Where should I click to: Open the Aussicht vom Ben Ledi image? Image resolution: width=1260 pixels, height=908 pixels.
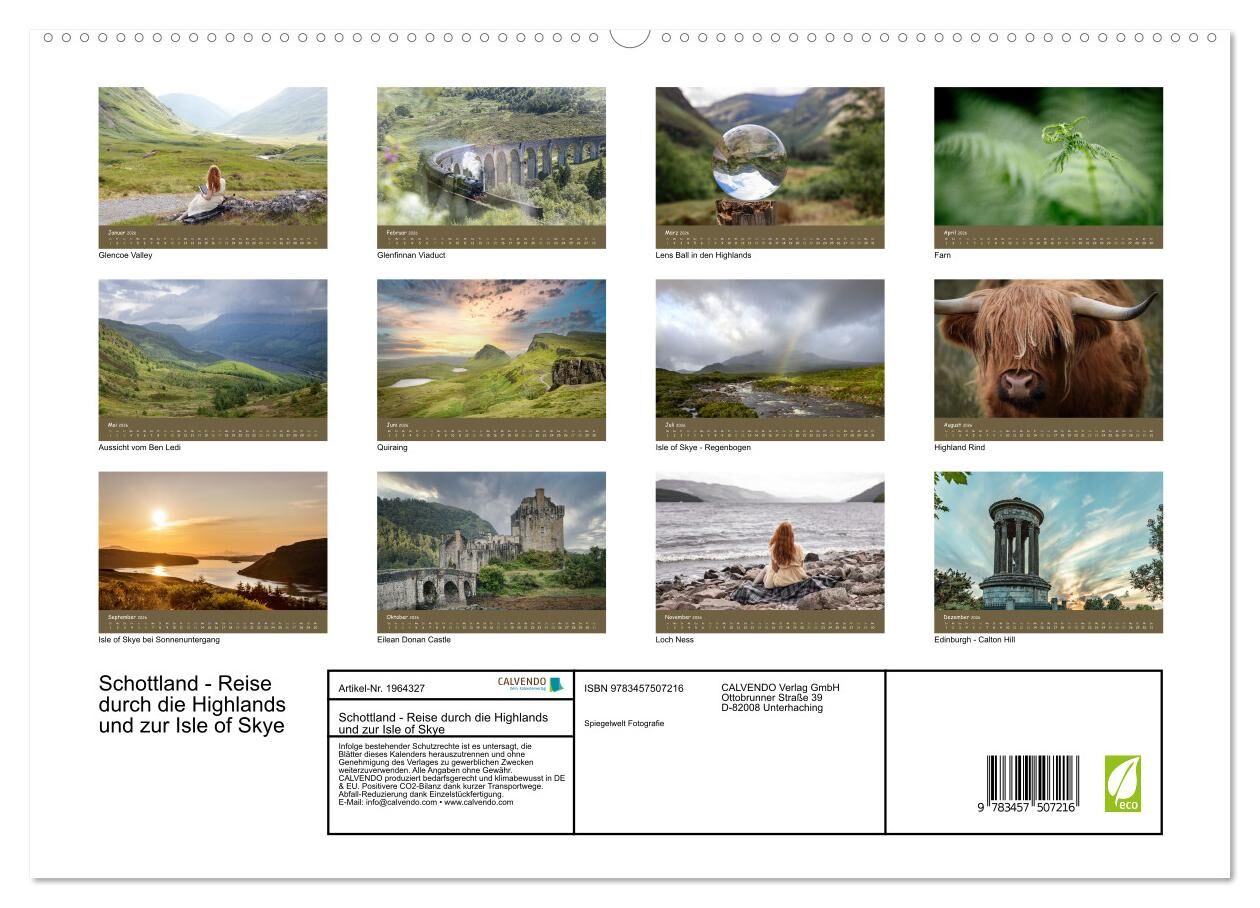[212, 349]
